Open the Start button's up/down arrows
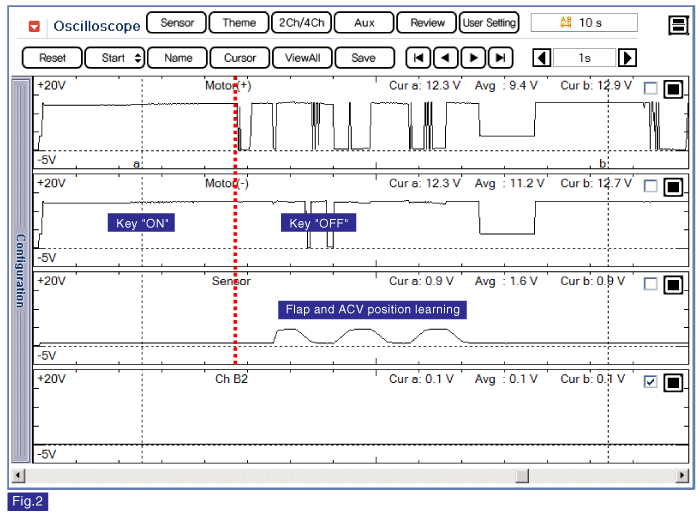The image size is (700, 514). [x=138, y=58]
